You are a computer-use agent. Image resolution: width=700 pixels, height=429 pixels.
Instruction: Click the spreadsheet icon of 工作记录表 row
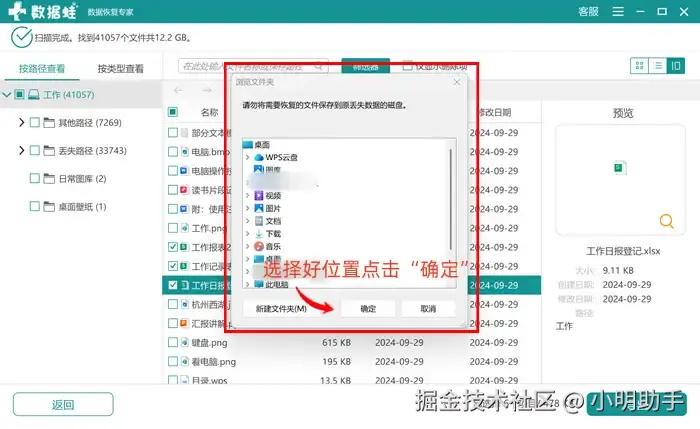[x=184, y=266]
